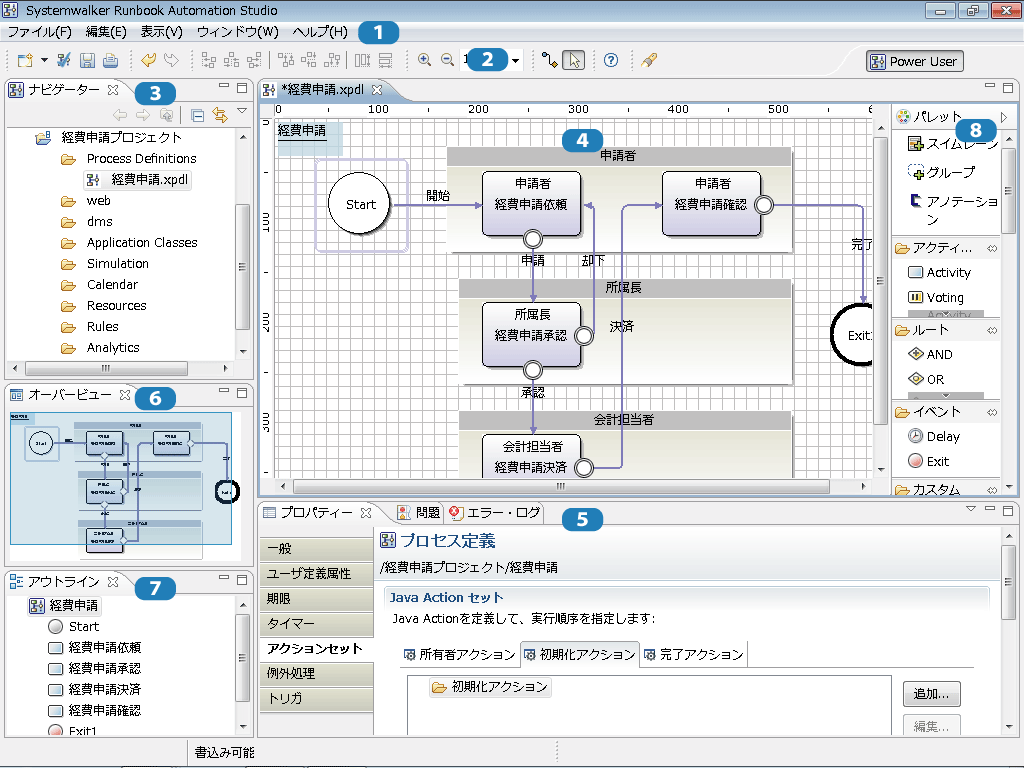
Task: Close the 経費申請.xpdl editor tab
Action: 377,90
